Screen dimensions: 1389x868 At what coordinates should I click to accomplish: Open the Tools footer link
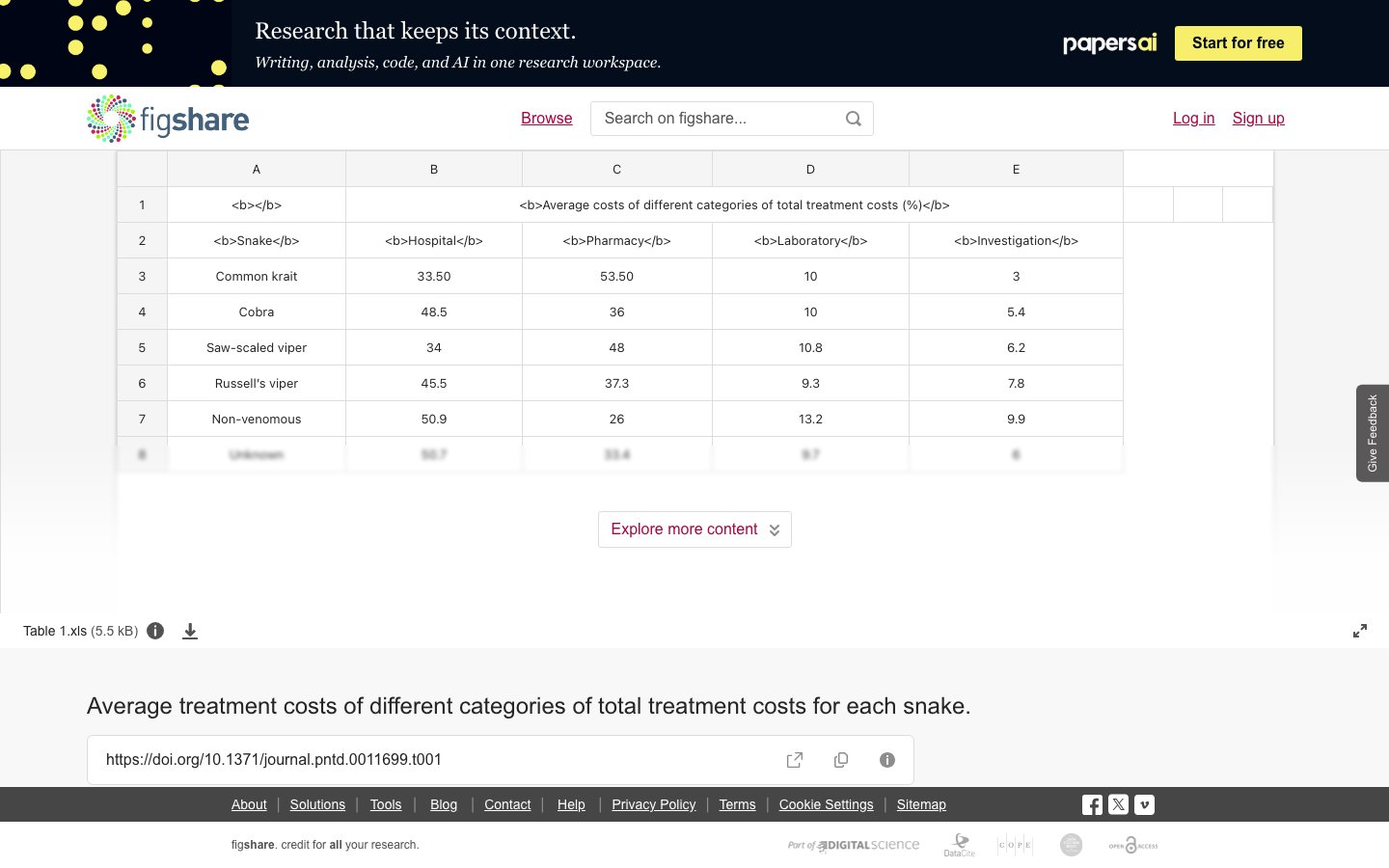[x=386, y=804]
